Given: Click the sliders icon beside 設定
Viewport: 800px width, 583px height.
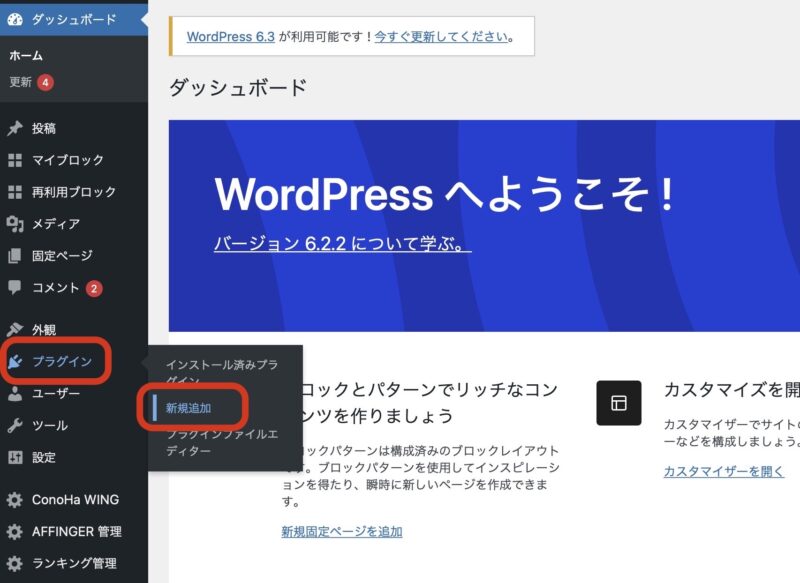Looking at the screenshot, I should 15,457.
